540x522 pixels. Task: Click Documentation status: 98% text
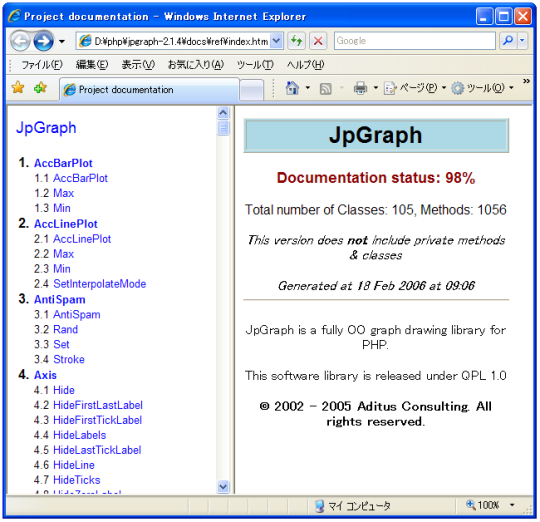tap(376, 178)
